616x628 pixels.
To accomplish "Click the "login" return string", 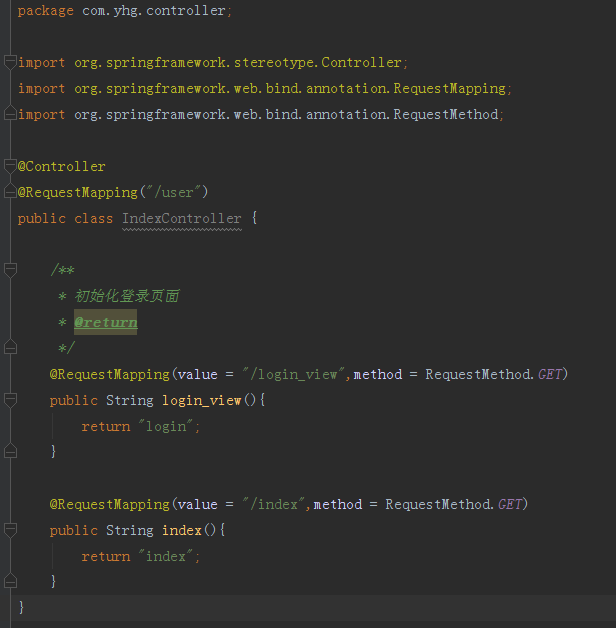I will pos(166,426).
